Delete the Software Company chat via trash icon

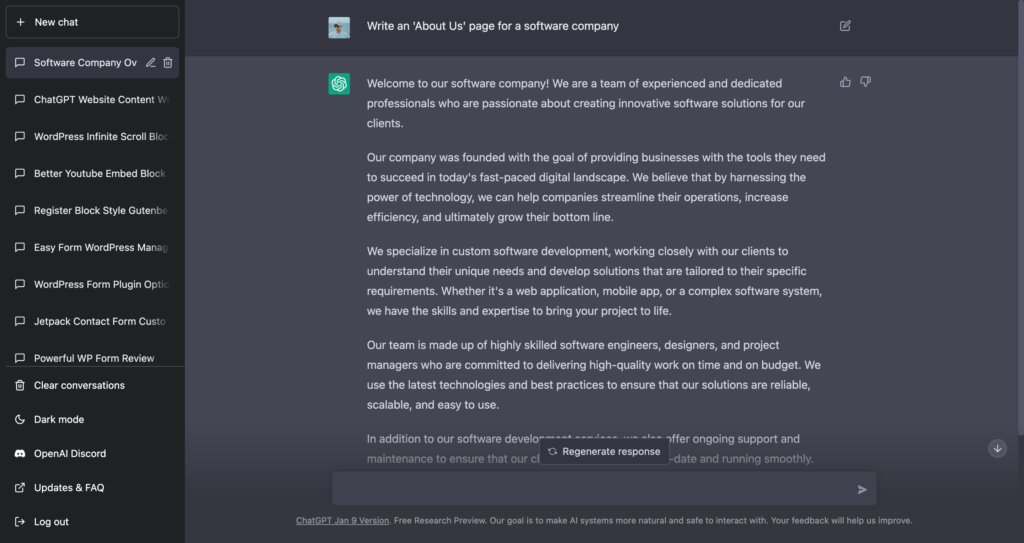pos(168,63)
